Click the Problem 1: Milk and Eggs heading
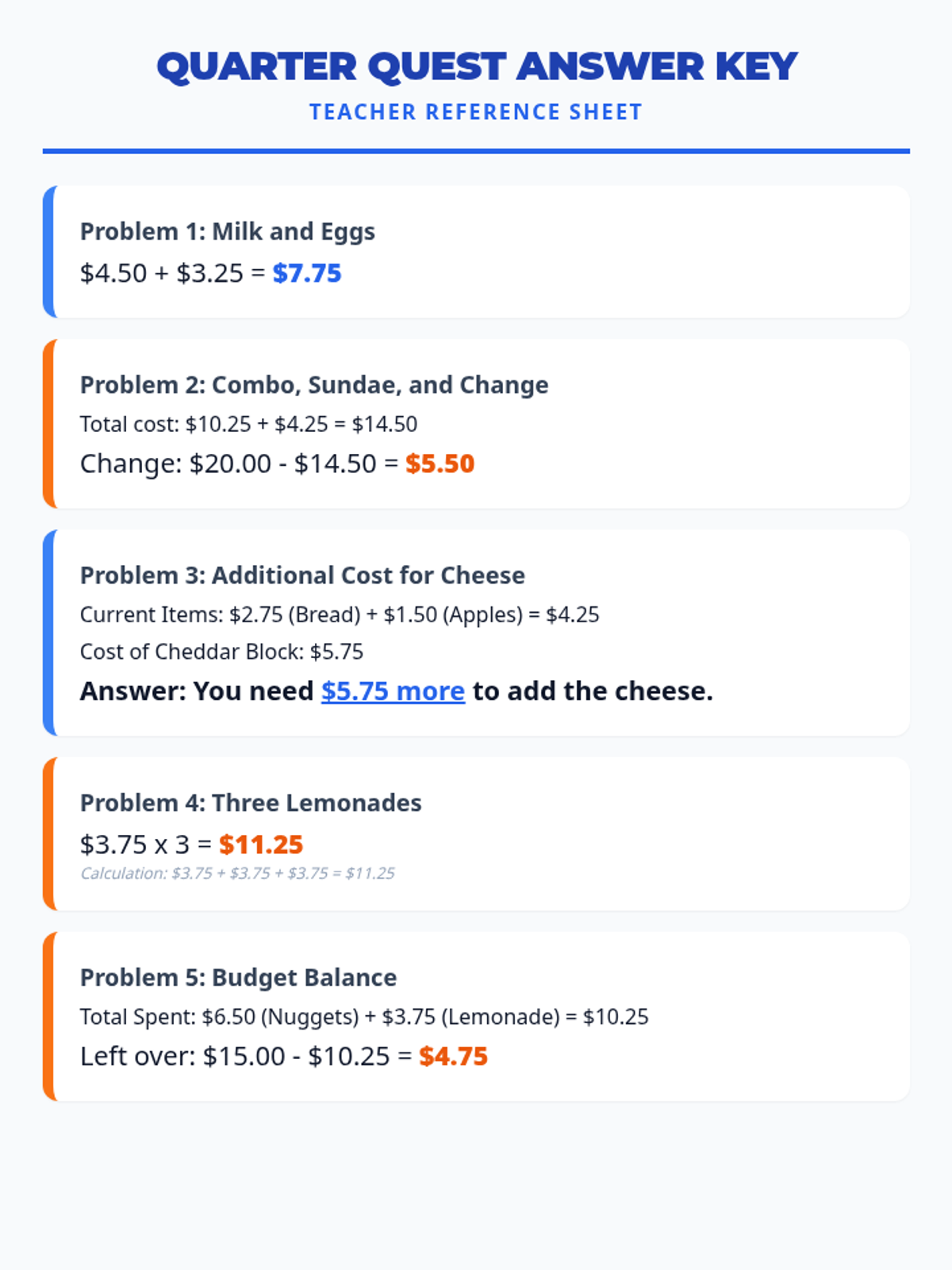This screenshot has width=952, height=1270. tap(227, 232)
